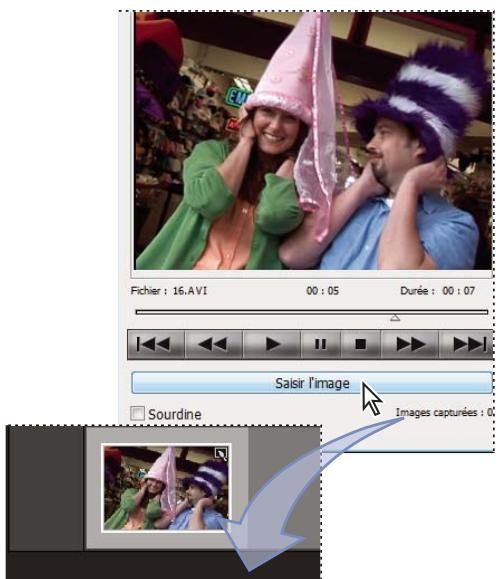Play the video clip

pos(272,344)
